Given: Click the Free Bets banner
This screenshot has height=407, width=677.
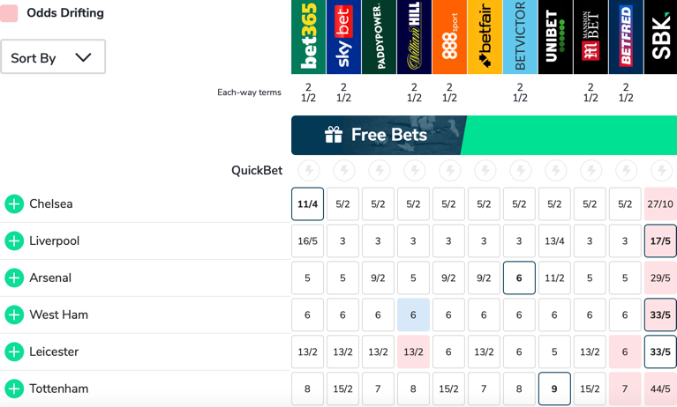Looking at the screenshot, I should click(483, 135).
